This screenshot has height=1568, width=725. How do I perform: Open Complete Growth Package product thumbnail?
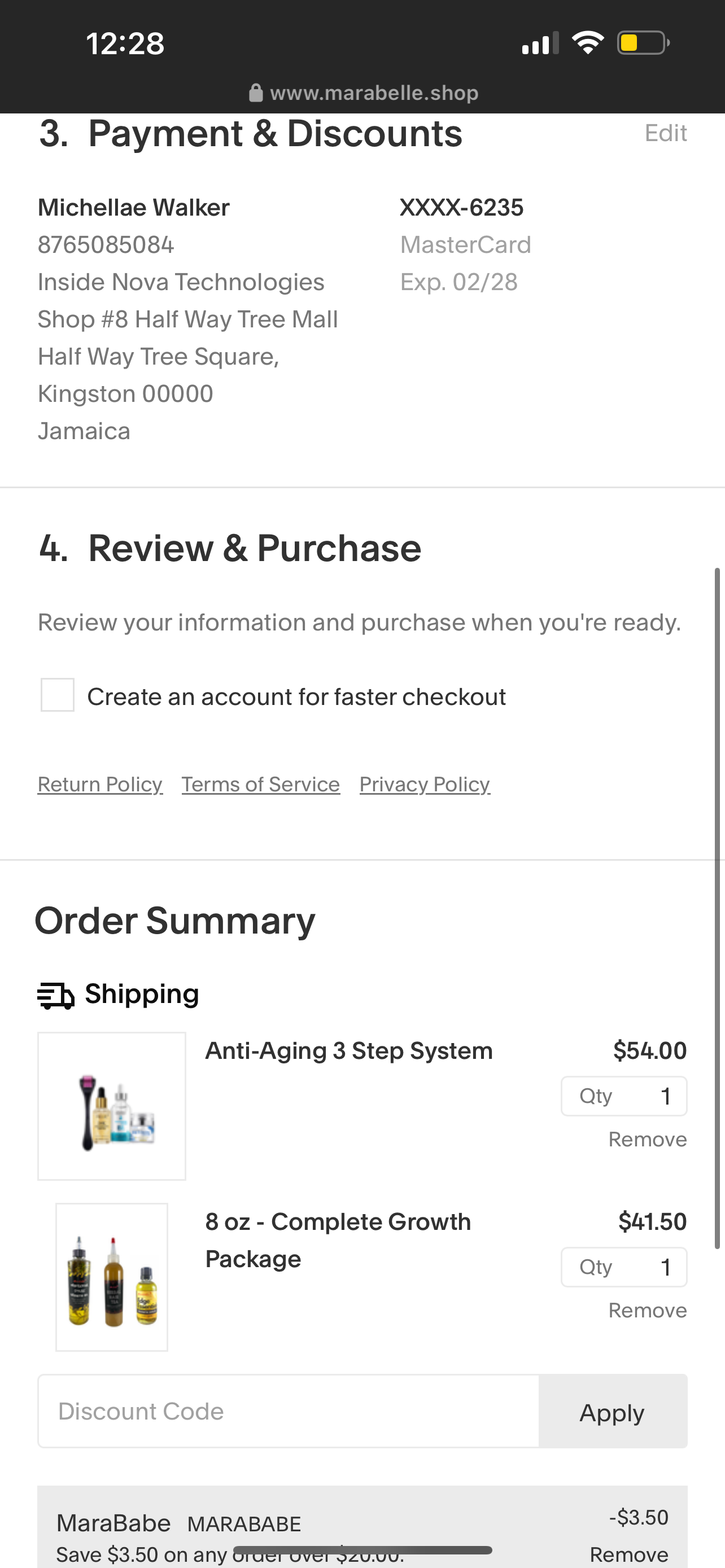[112, 1277]
